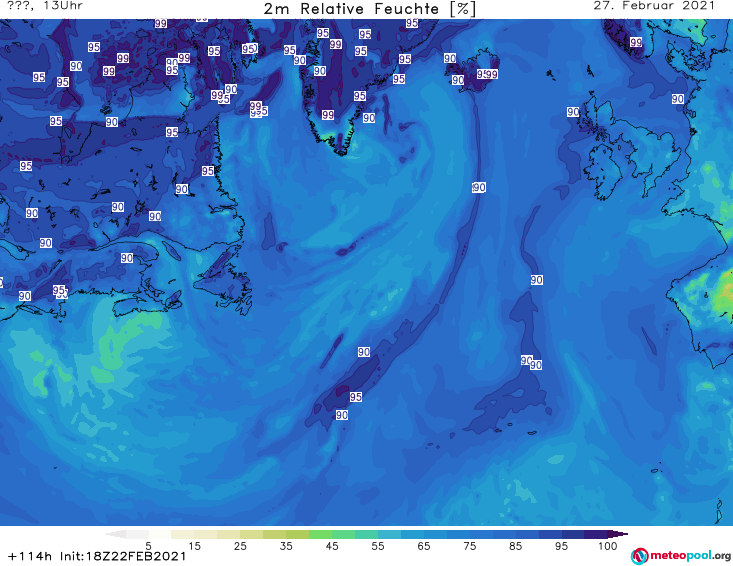Click the legend value "100"

tap(608, 546)
